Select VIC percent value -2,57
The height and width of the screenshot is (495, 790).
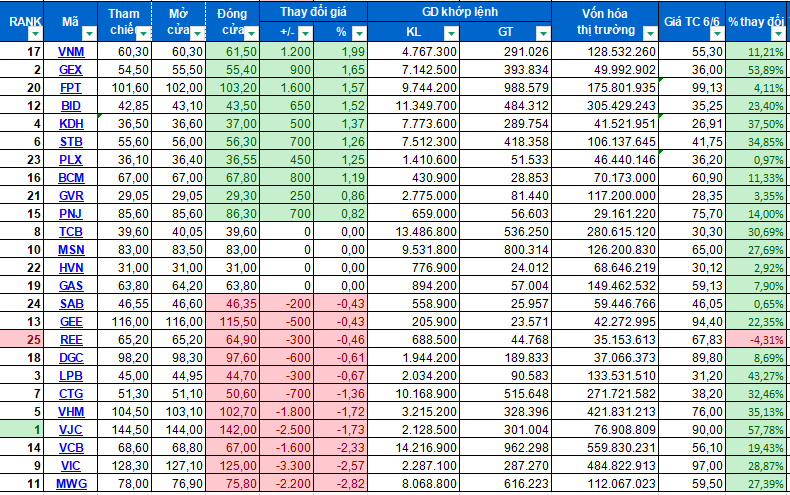coord(341,466)
